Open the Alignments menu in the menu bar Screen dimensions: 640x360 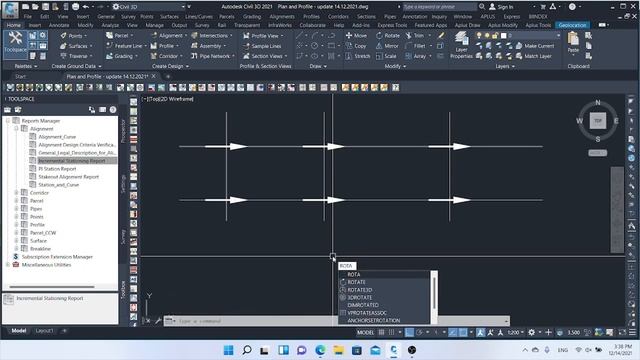click(x=282, y=17)
